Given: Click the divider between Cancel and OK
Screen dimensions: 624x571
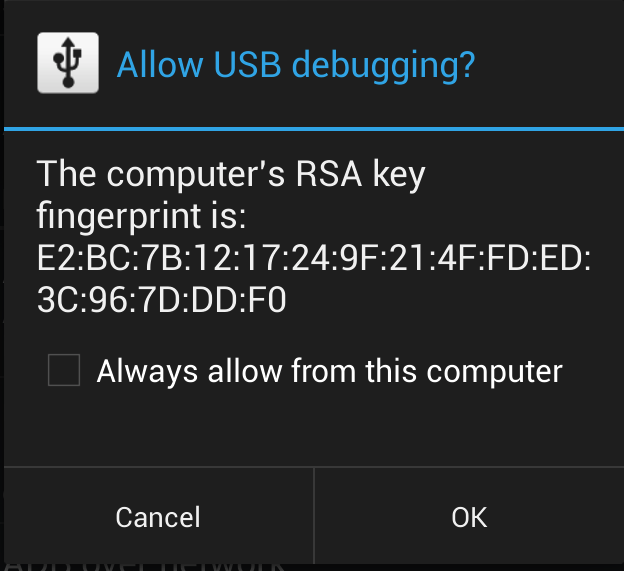Looking at the screenshot, I should pos(314,516).
